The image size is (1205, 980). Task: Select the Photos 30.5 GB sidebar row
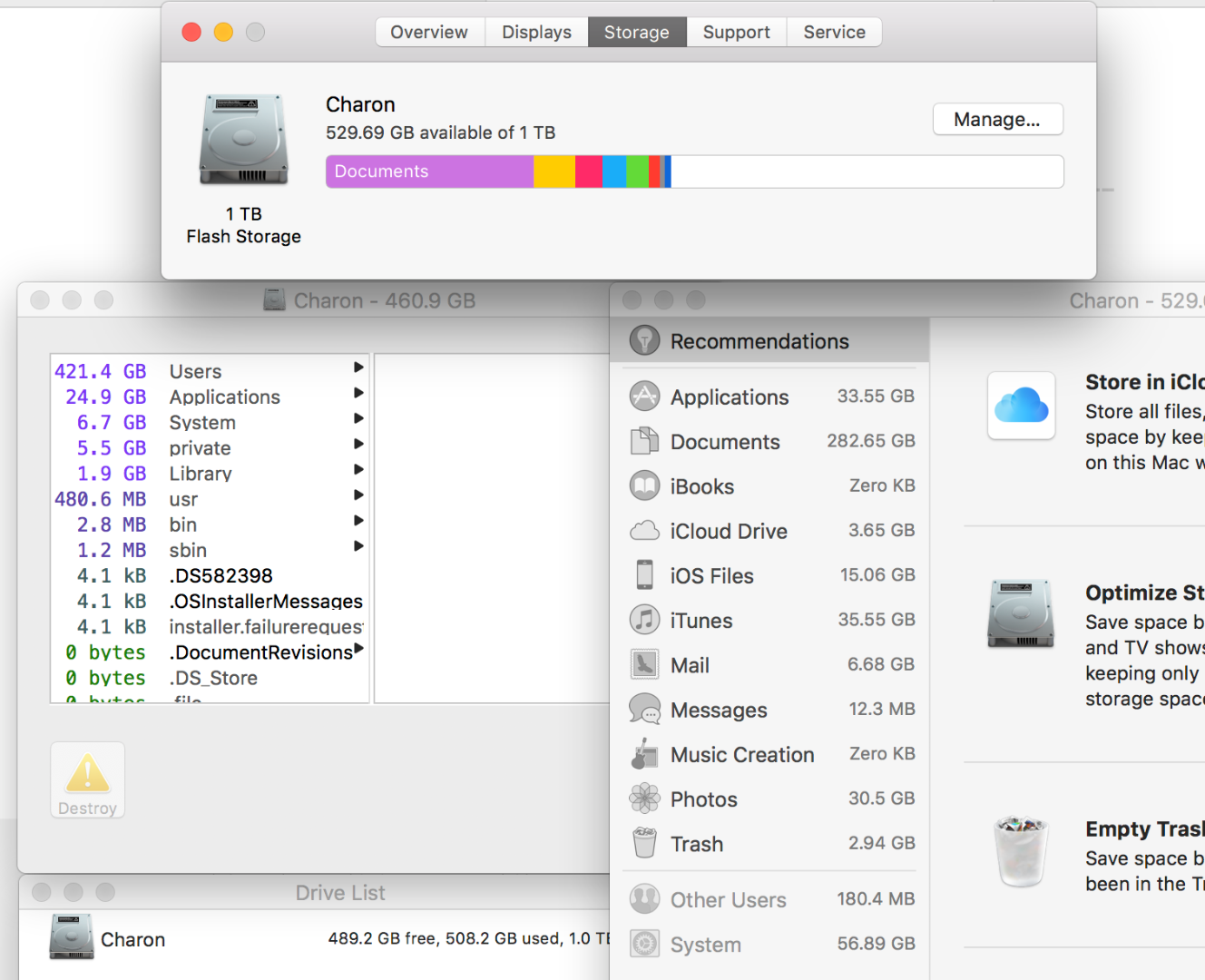[770, 799]
